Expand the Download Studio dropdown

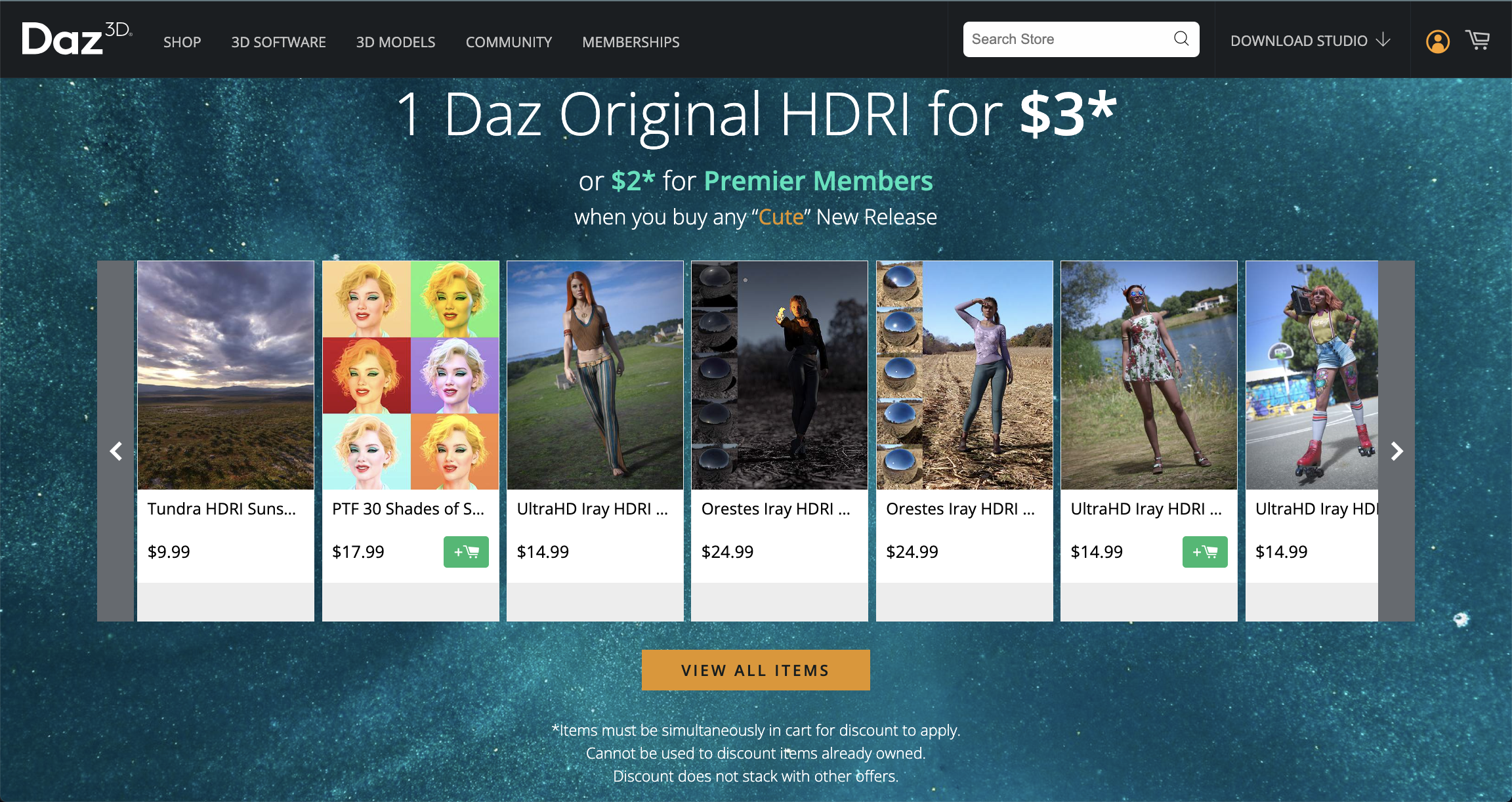click(x=1310, y=41)
